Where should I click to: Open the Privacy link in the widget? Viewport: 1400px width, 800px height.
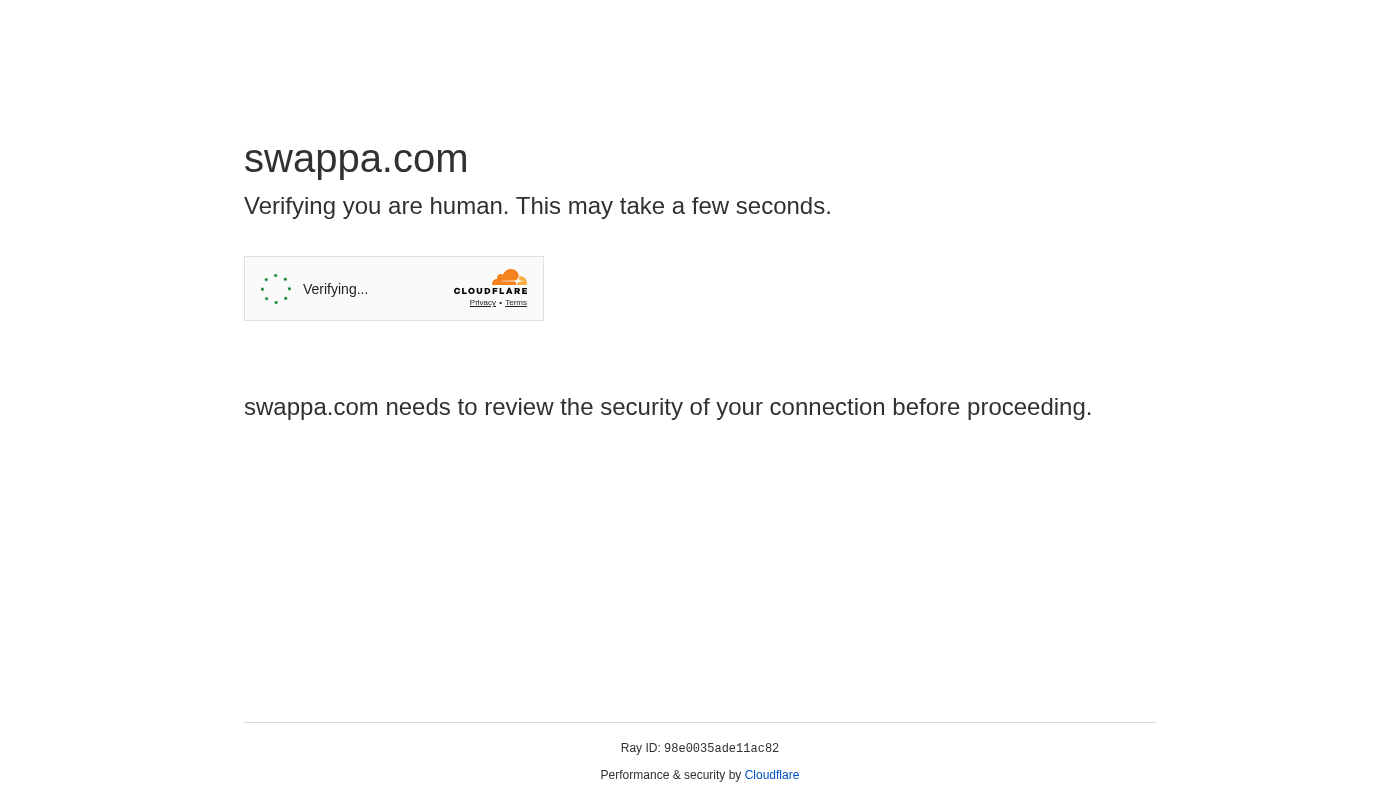(482, 303)
